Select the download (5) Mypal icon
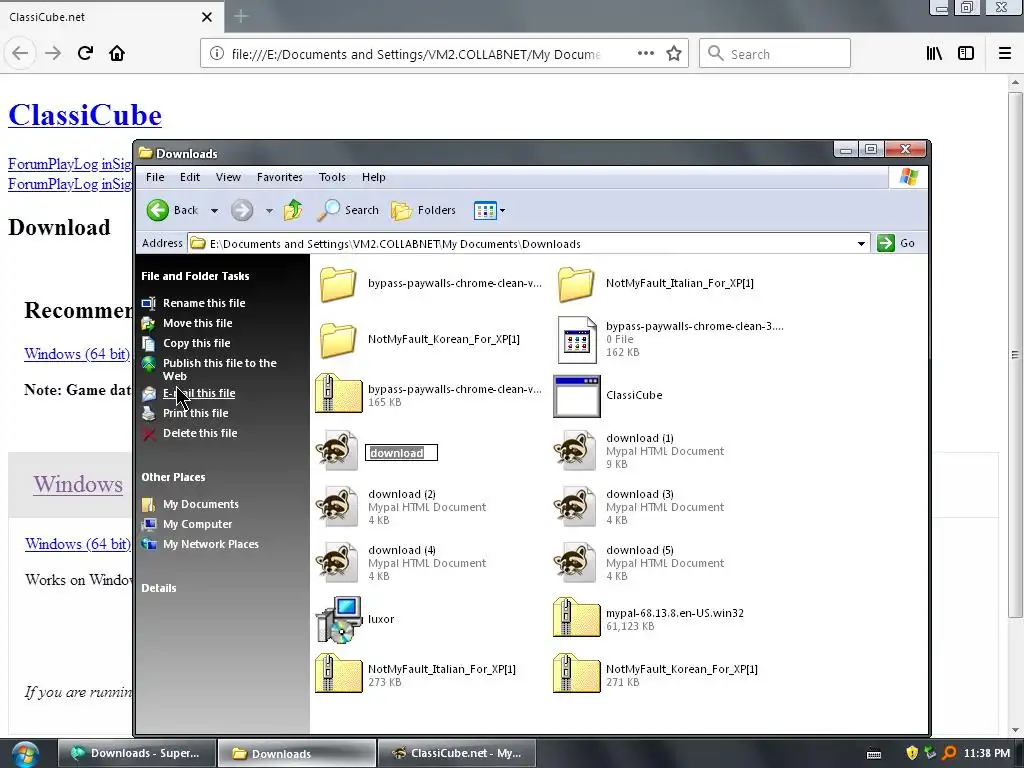The height and width of the screenshot is (768, 1024). click(575, 562)
